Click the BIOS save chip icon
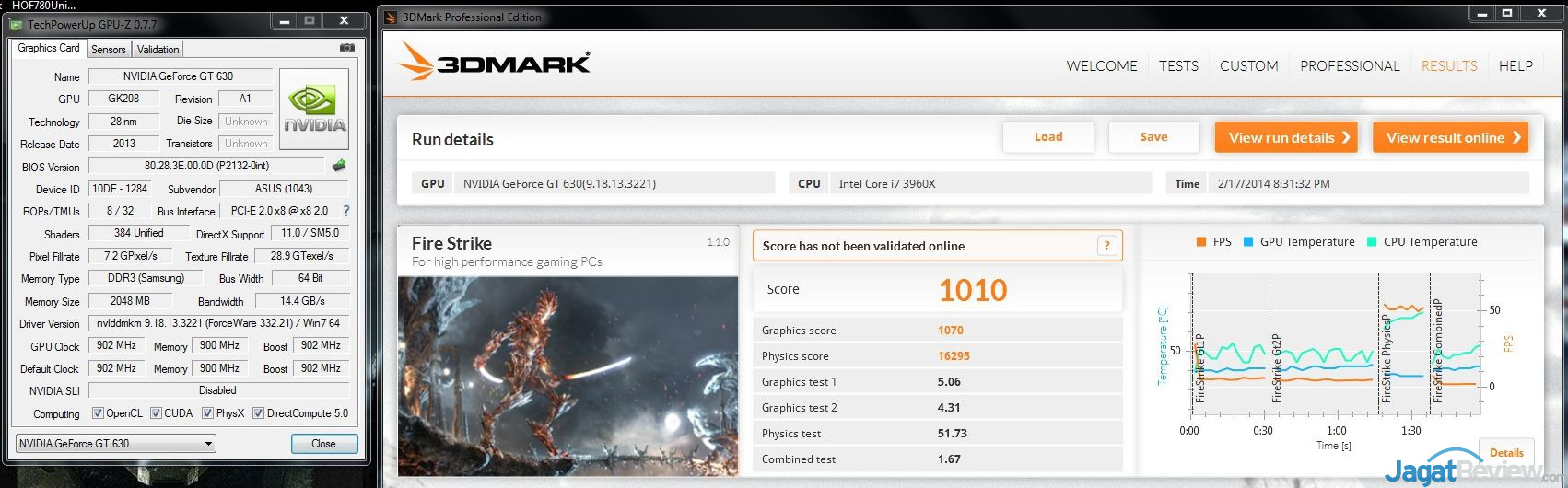The width and height of the screenshot is (1568, 488). pyautogui.click(x=339, y=166)
